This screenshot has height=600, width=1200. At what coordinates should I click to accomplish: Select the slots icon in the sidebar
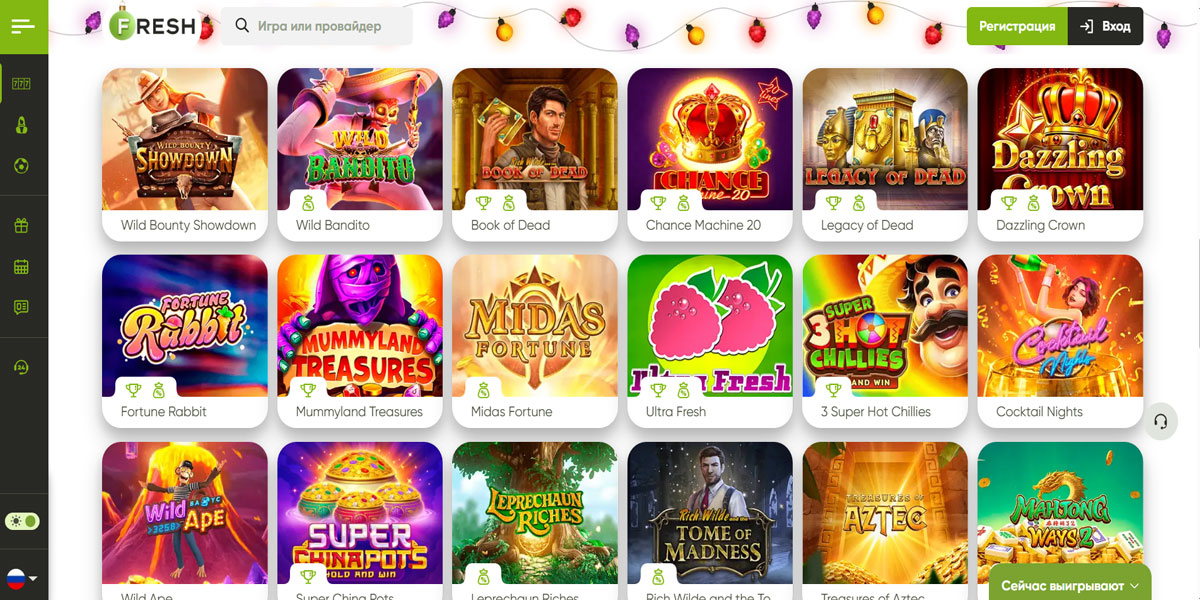(x=22, y=84)
